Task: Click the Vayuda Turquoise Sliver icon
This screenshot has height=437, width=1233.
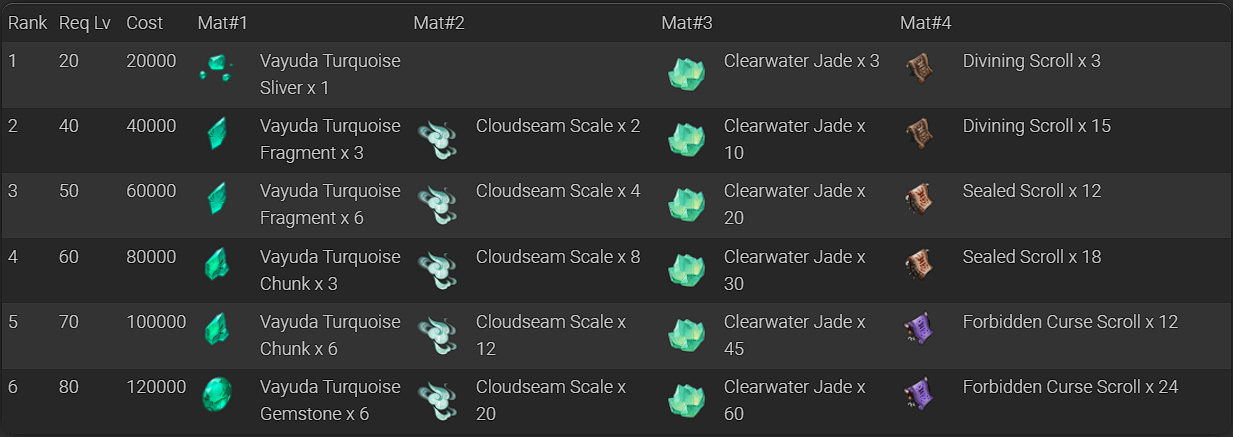Action: tap(216, 69)
